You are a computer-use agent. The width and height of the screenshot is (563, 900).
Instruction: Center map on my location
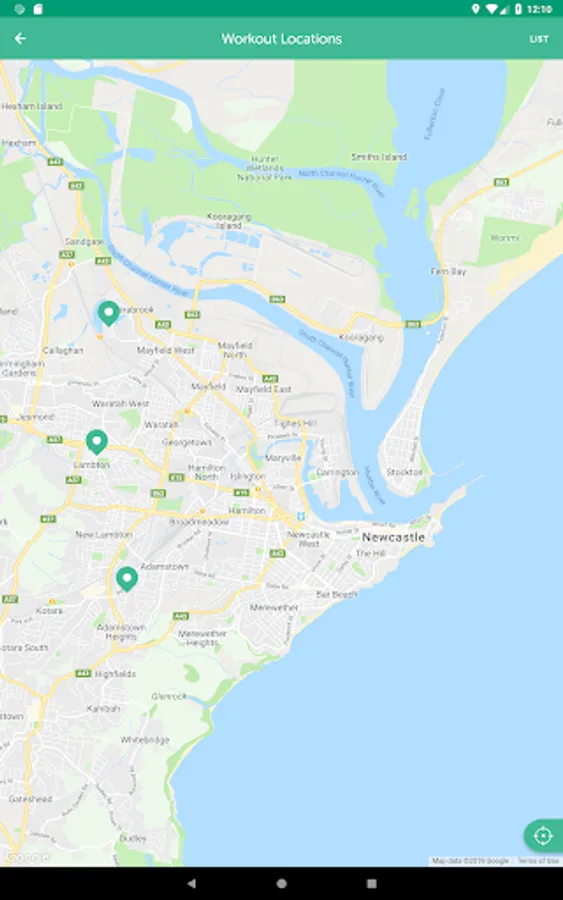tap(543, 836)
